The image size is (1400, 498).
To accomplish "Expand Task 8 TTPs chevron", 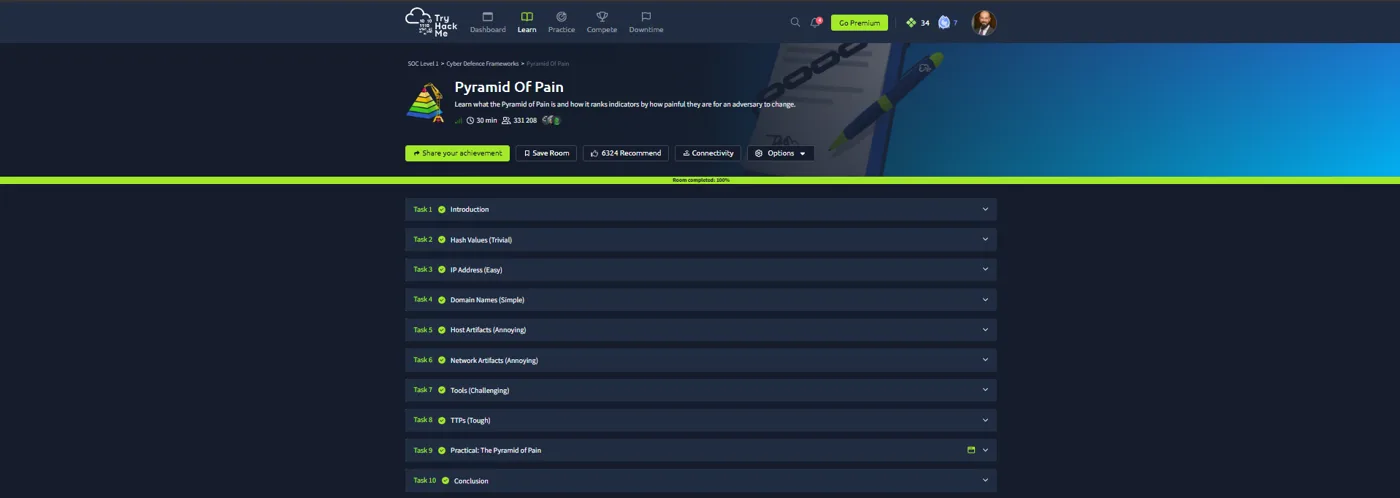I will click(x=985, y=420).
